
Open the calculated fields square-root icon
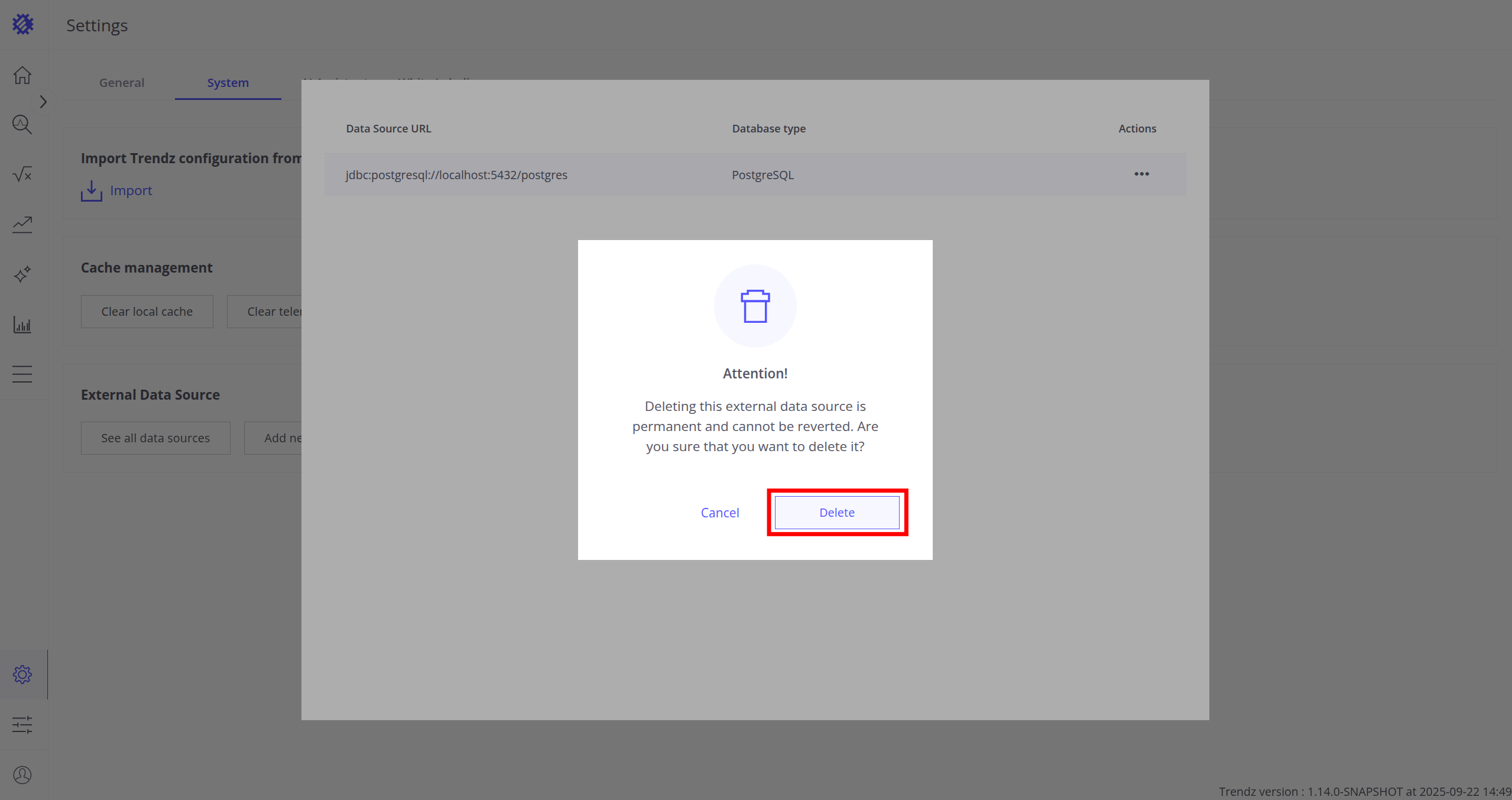[22, 174]
